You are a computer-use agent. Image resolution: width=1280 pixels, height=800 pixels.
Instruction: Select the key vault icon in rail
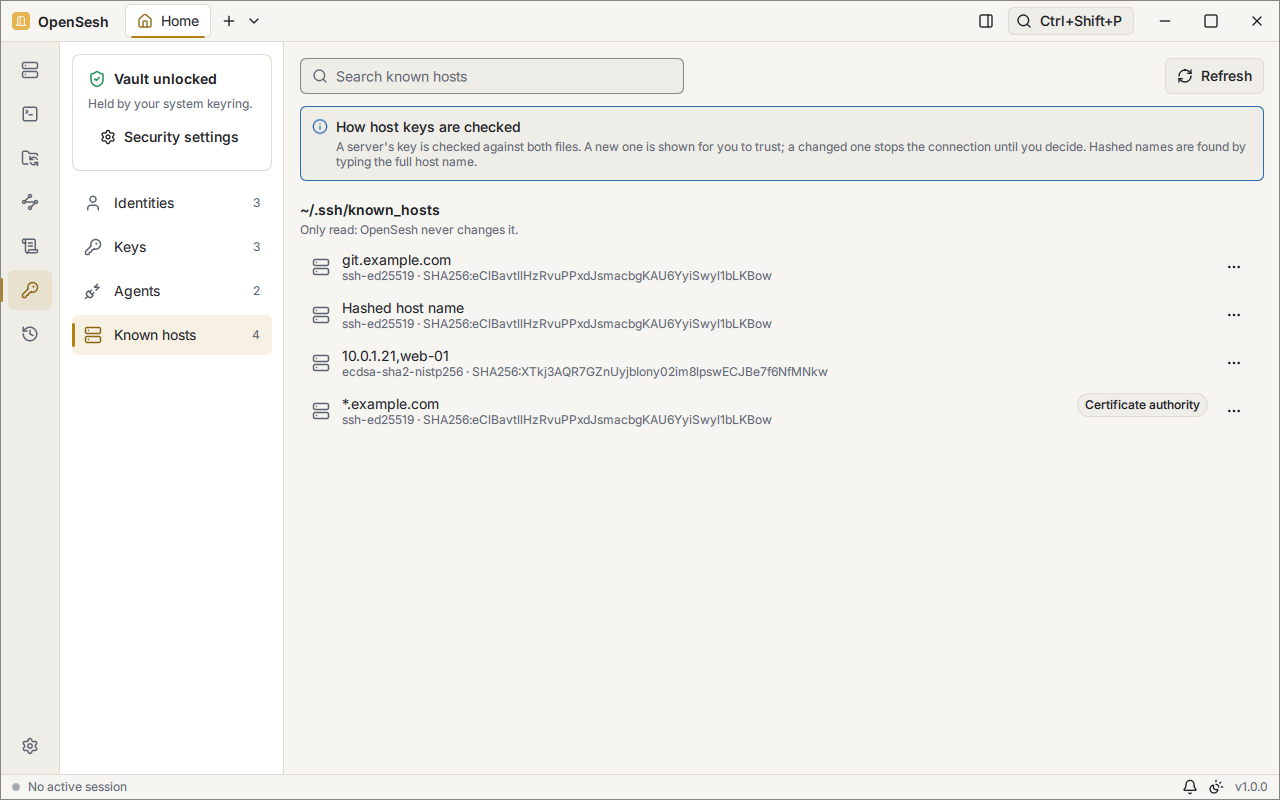30,290
